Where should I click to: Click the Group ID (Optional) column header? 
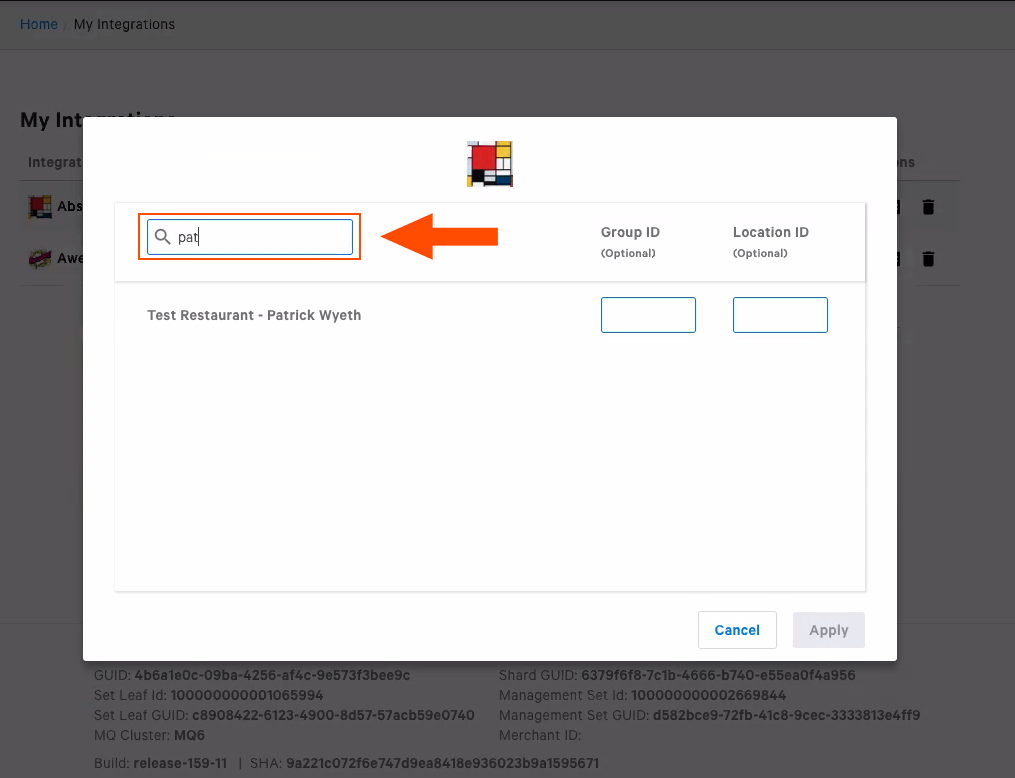tap(629, 240)
